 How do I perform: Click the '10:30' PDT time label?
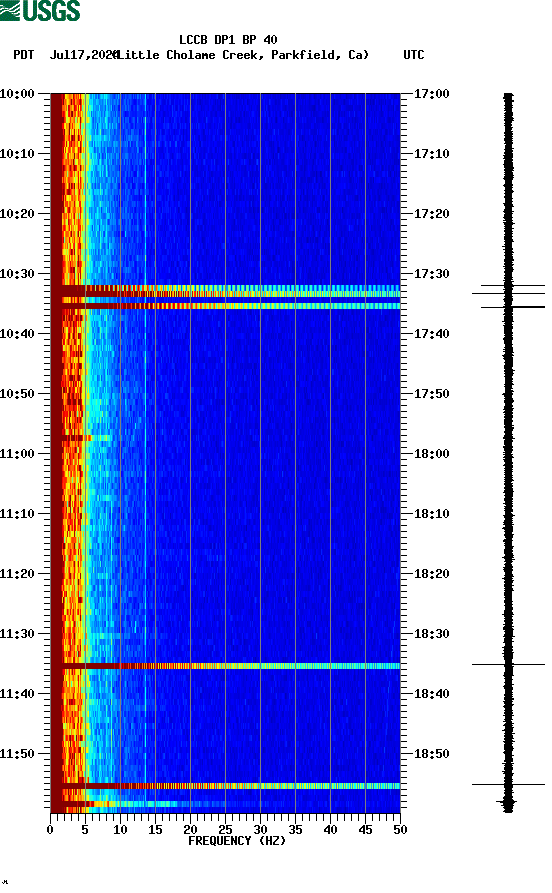[17, 273]
